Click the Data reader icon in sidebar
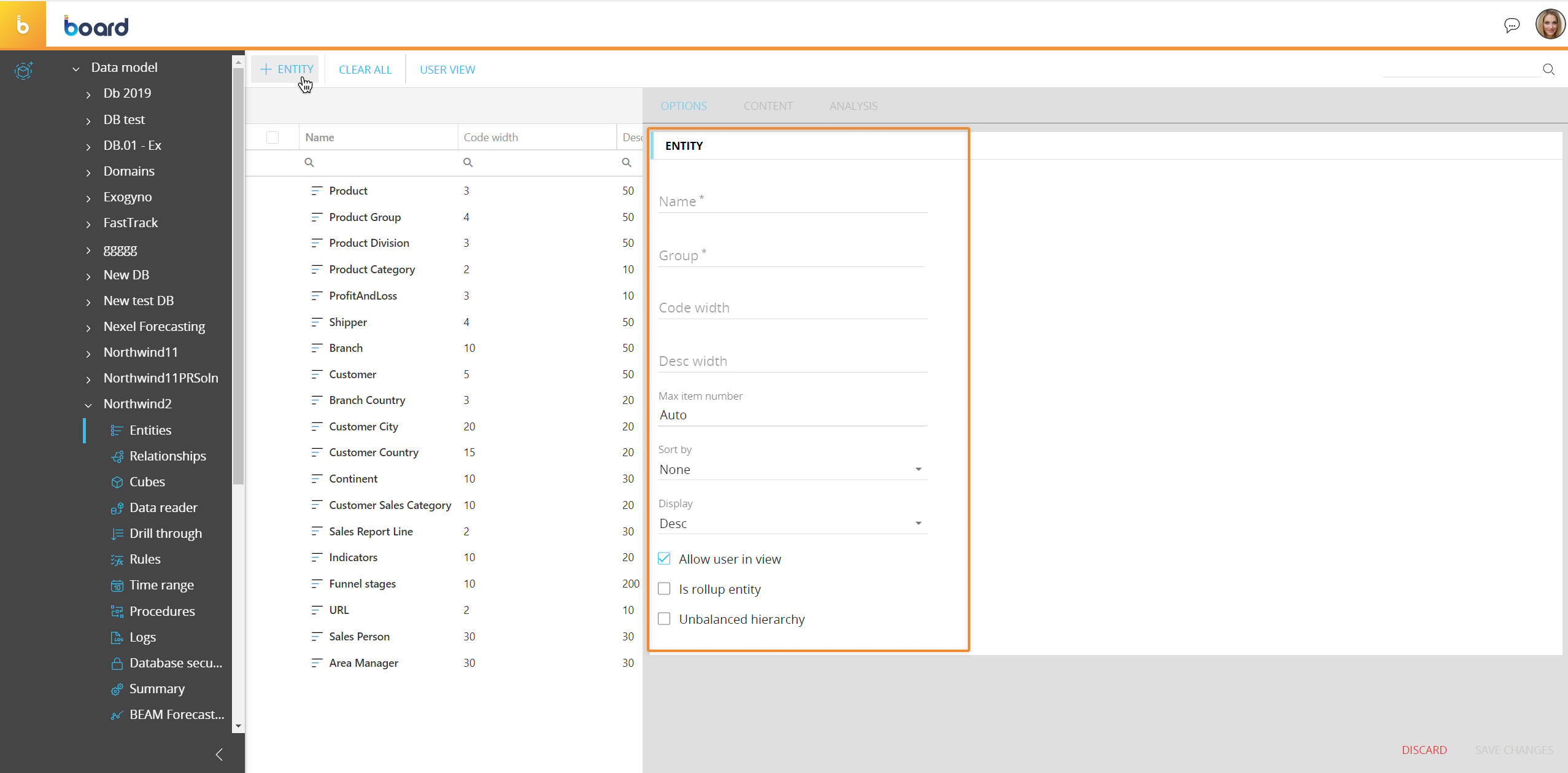The height and width of the screenshot is (773, 1568). (x=117, y=508)
